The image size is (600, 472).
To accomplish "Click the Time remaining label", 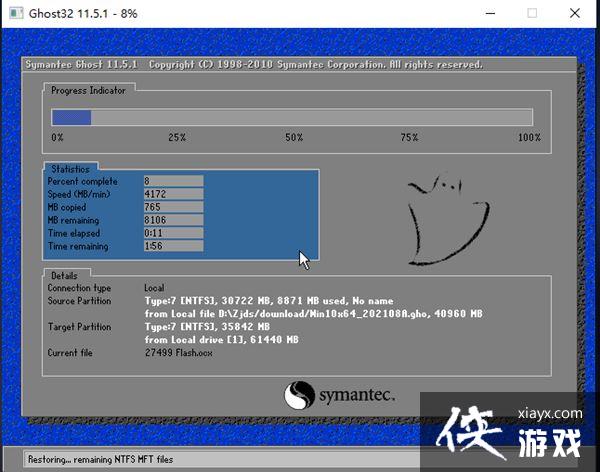I will pos(78,246).
